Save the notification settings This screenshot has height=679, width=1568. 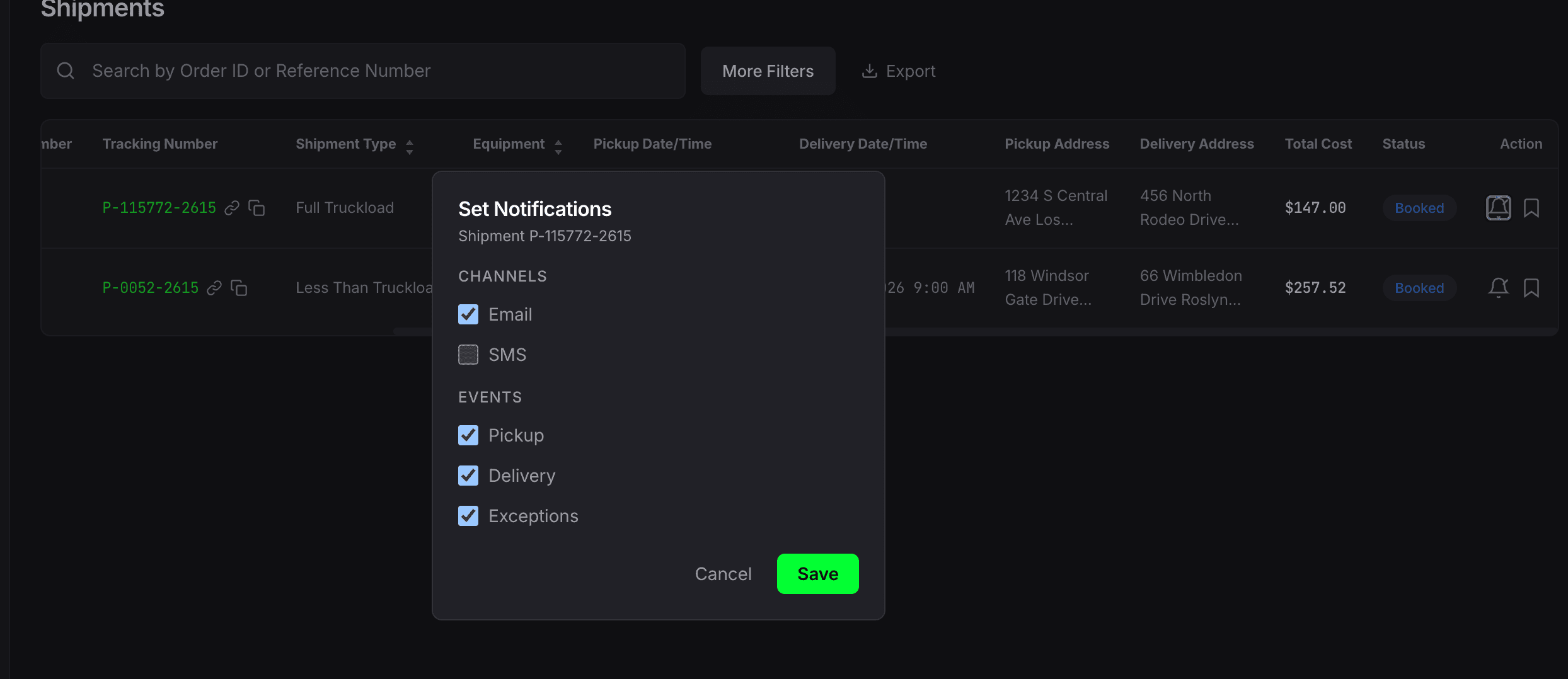point(817,573)
